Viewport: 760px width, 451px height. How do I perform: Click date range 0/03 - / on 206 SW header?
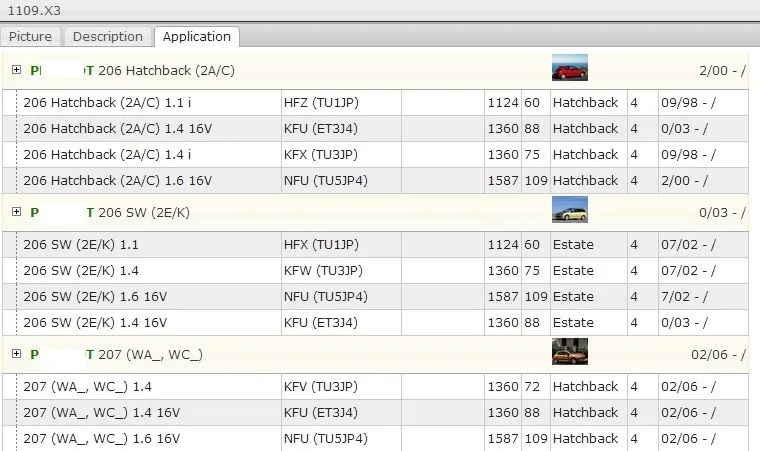click(722, 213)
